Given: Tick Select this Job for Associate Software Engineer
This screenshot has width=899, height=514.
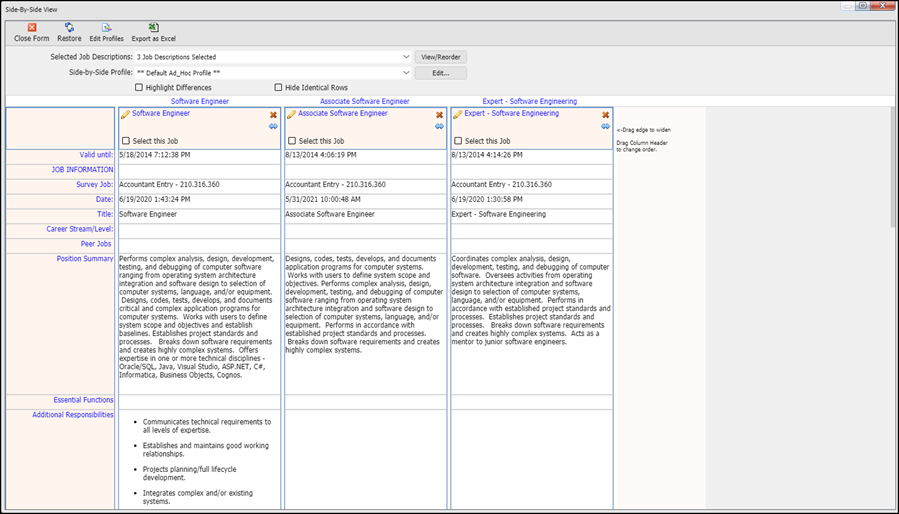Looking at the screenshot, I should point(292,141).
